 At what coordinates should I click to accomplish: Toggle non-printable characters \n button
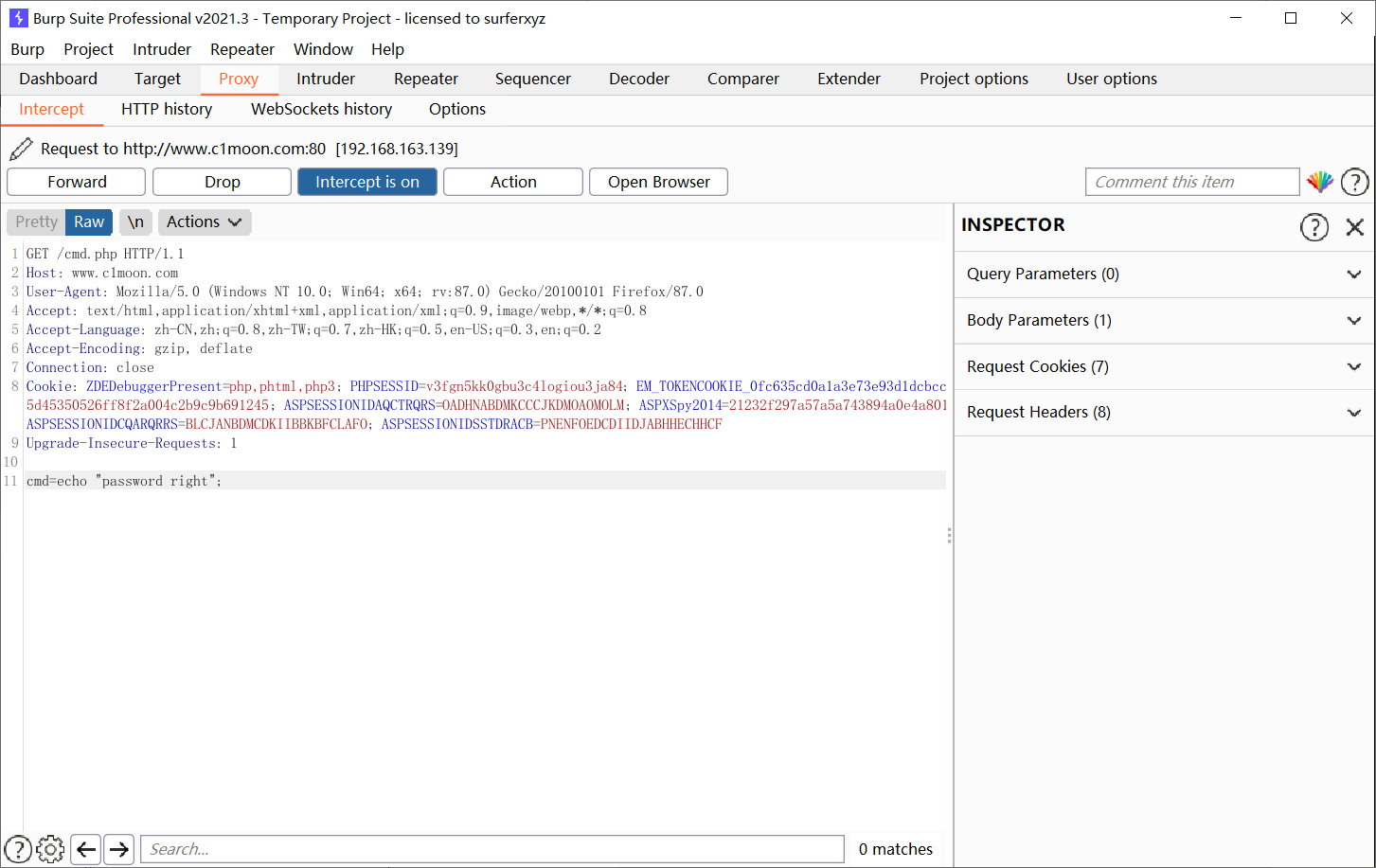pos(135,221)
